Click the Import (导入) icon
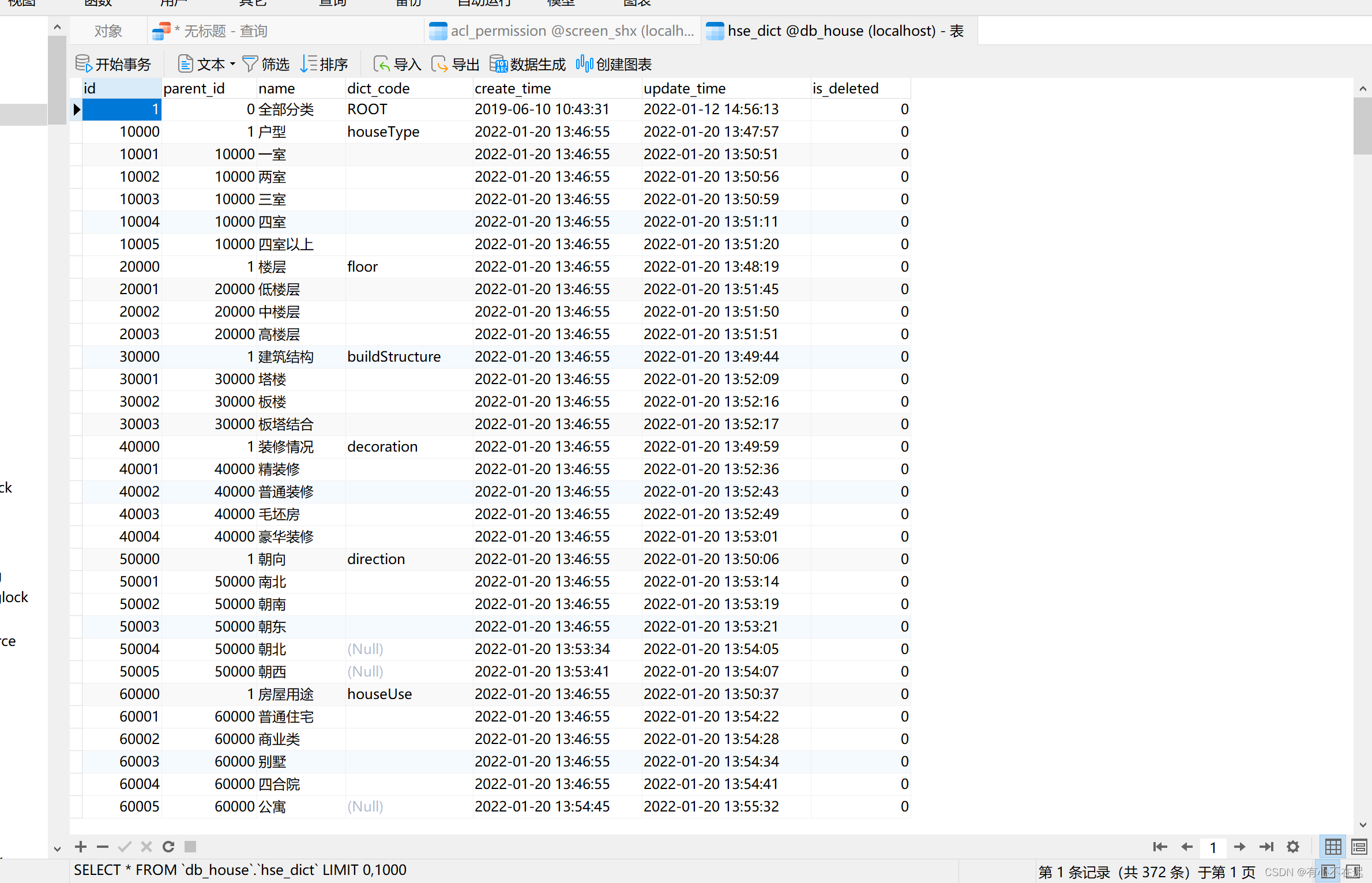Screen dimensions: 1372x883 (381, 63)
